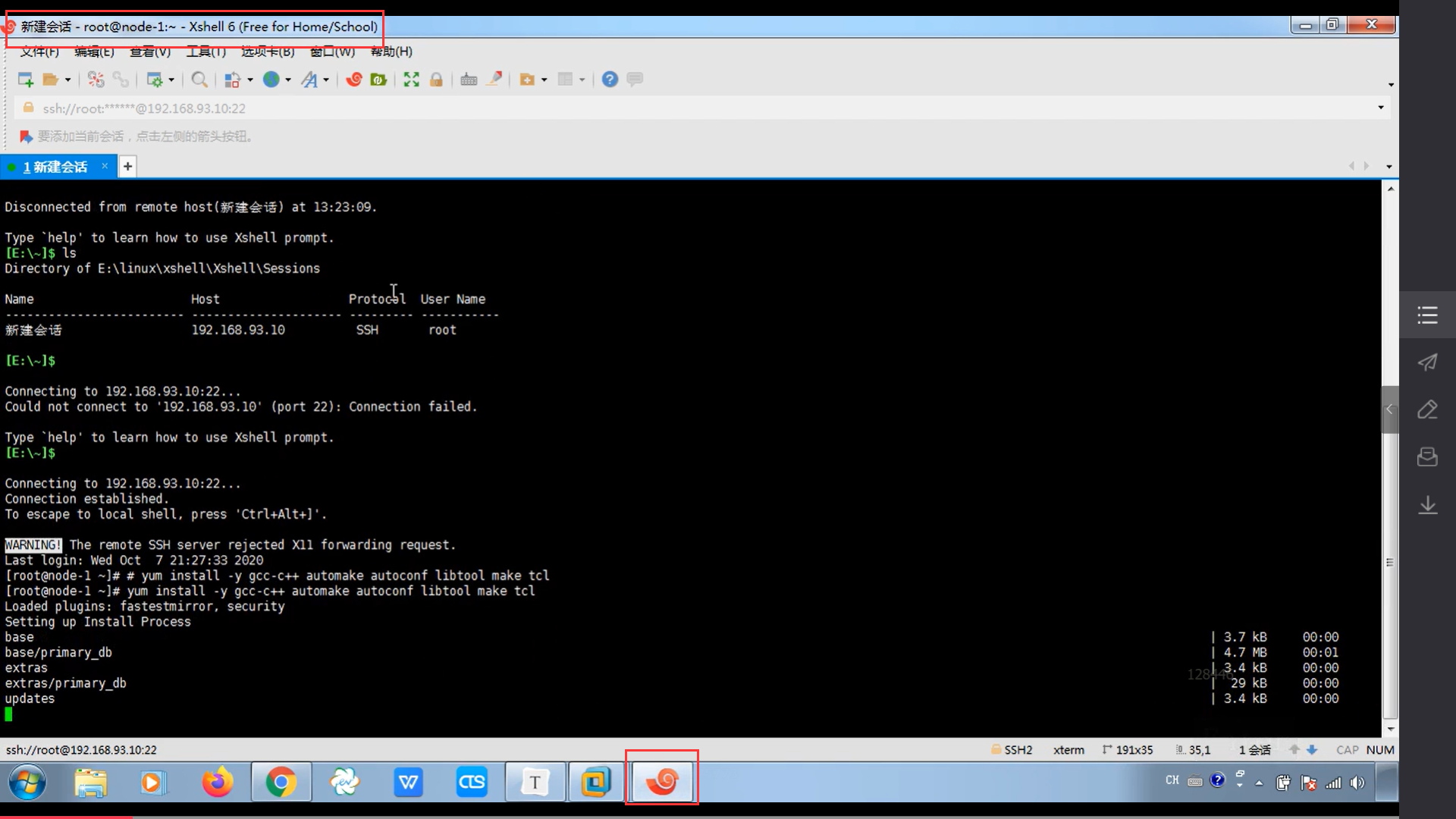Click the list icon in right sidebar

tap(1427, 315)
